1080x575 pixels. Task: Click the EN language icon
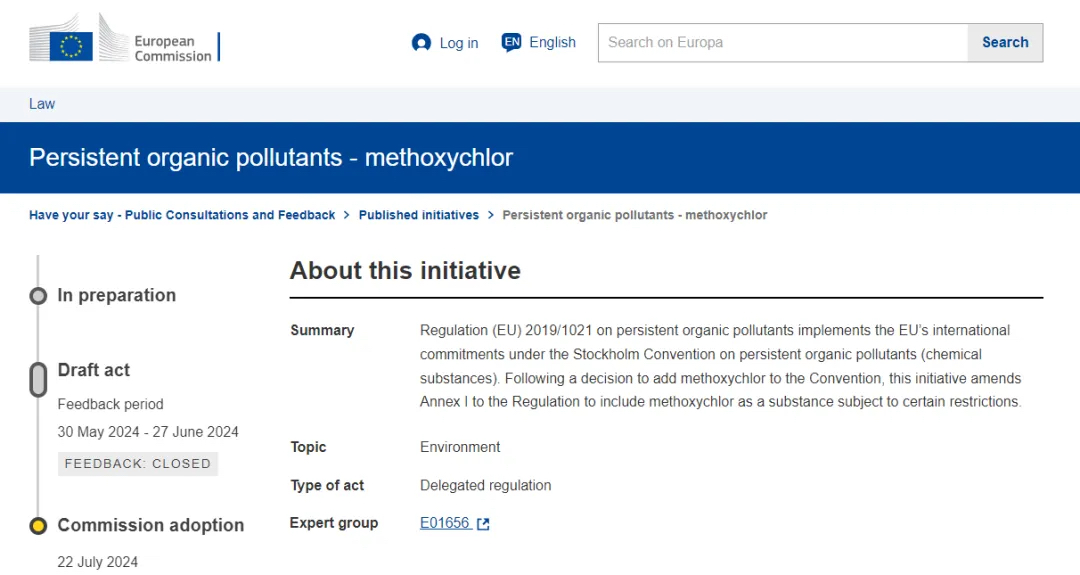point(512,42)
